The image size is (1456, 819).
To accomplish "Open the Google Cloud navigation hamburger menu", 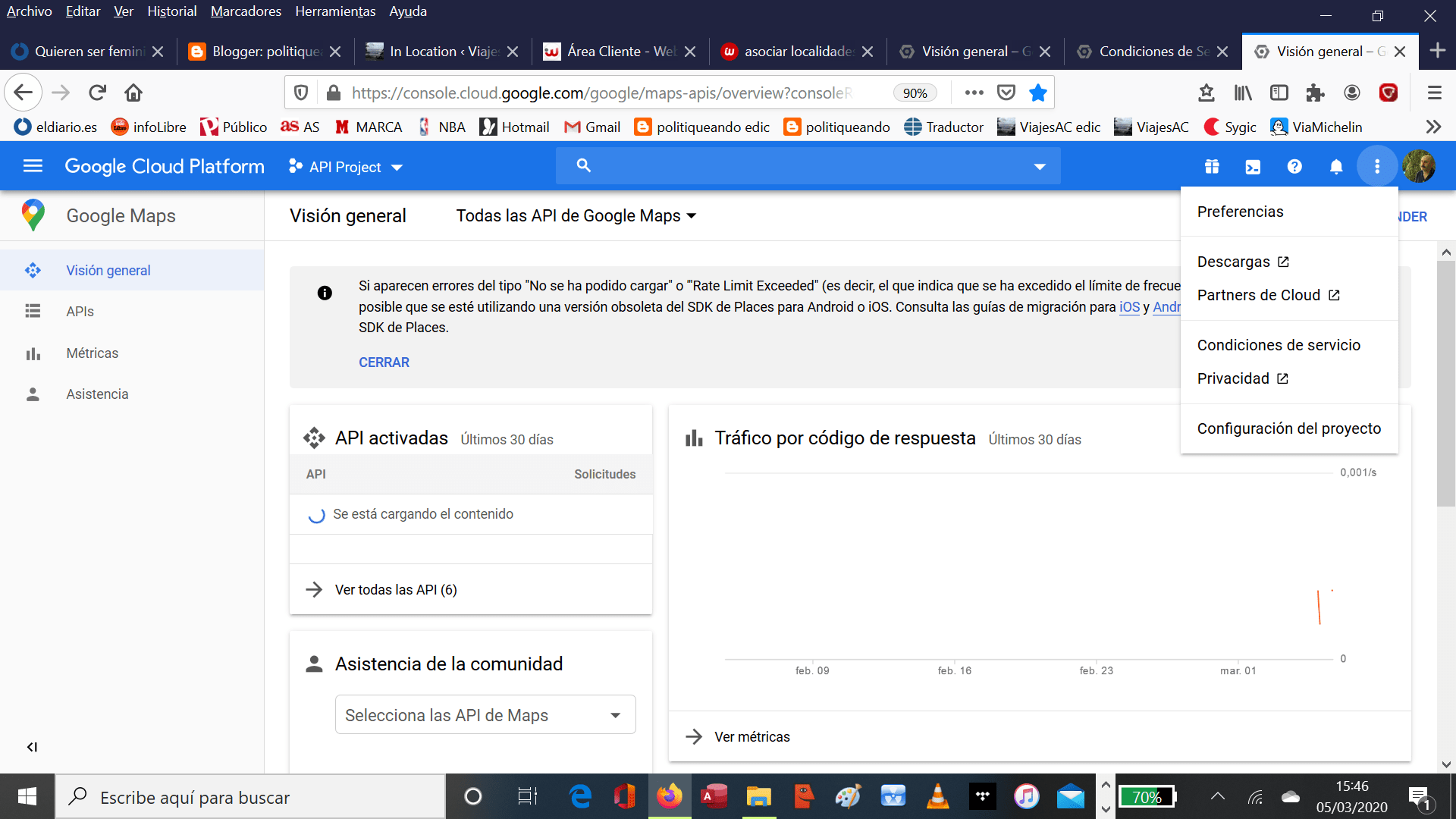I will pyautogui.click(x=33, y=165).
